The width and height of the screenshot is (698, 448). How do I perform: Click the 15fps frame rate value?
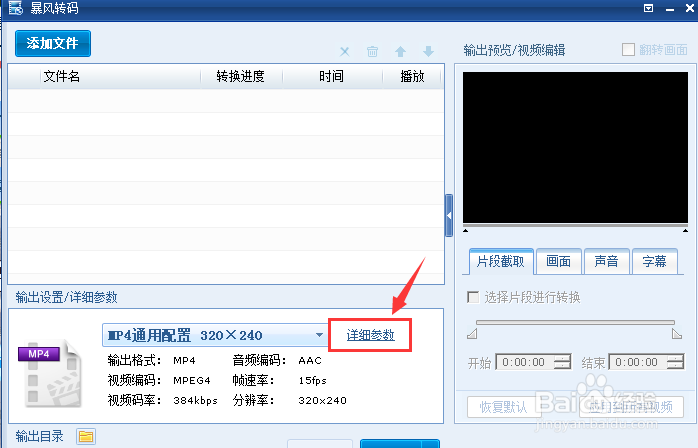[312, 380]
